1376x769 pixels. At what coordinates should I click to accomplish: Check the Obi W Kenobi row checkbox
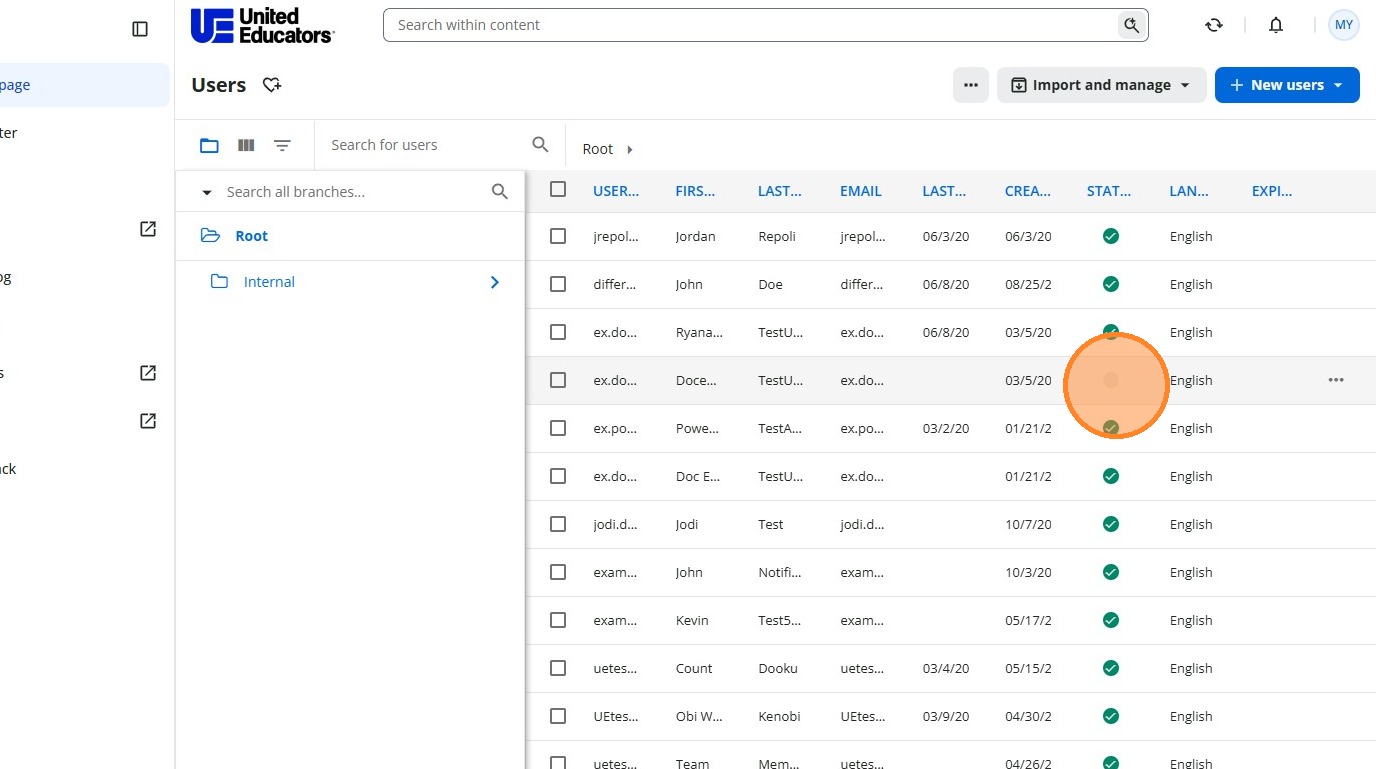point(558,716)
